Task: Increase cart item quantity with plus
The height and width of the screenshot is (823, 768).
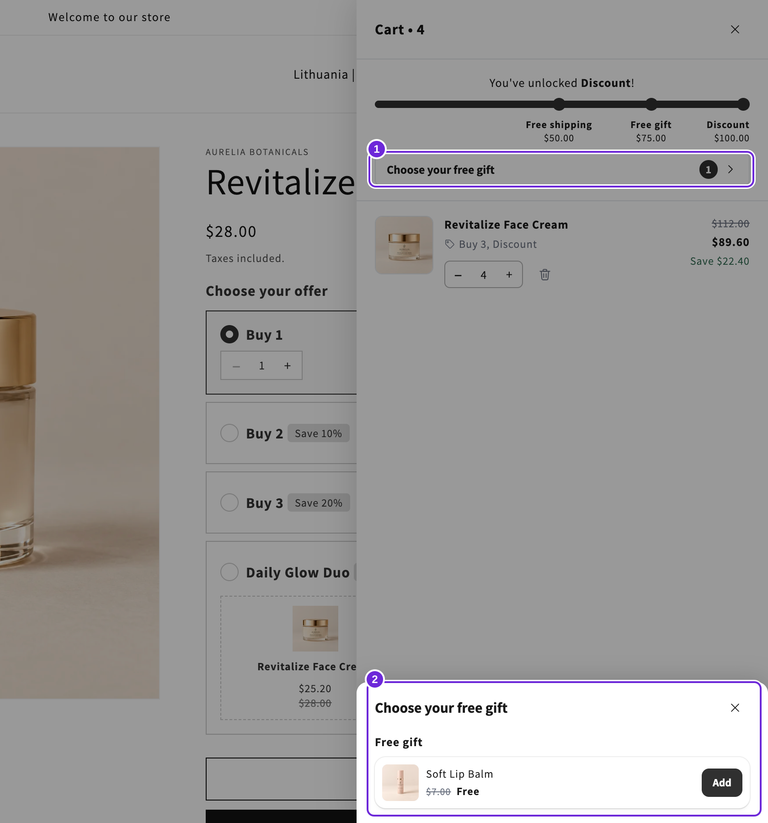Action: 509,275
